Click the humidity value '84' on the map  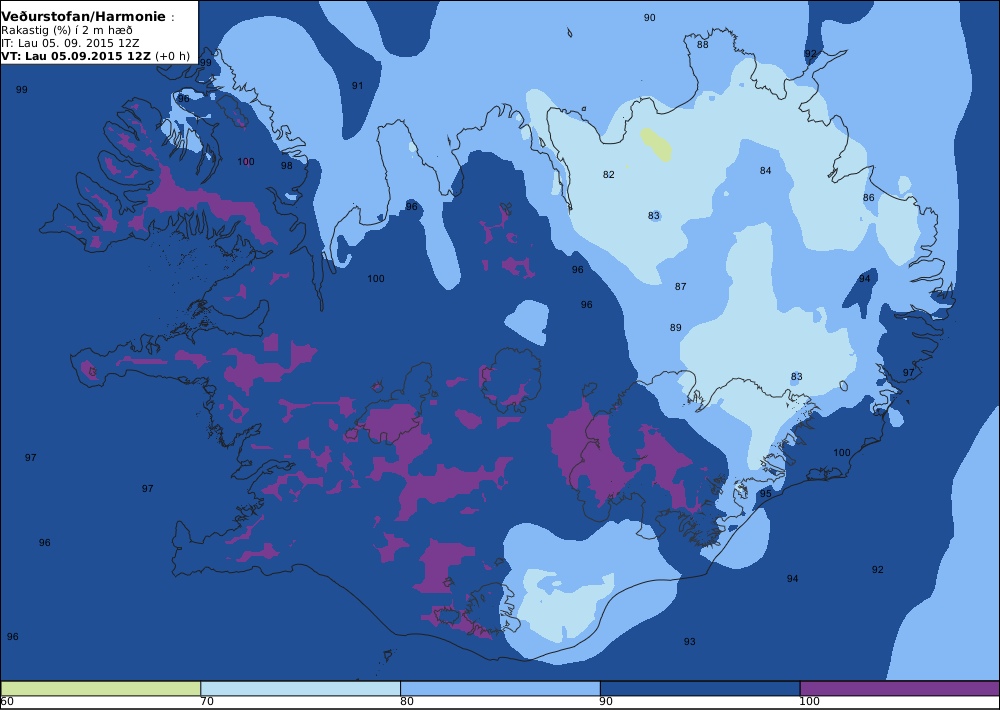tap(765, 171)
